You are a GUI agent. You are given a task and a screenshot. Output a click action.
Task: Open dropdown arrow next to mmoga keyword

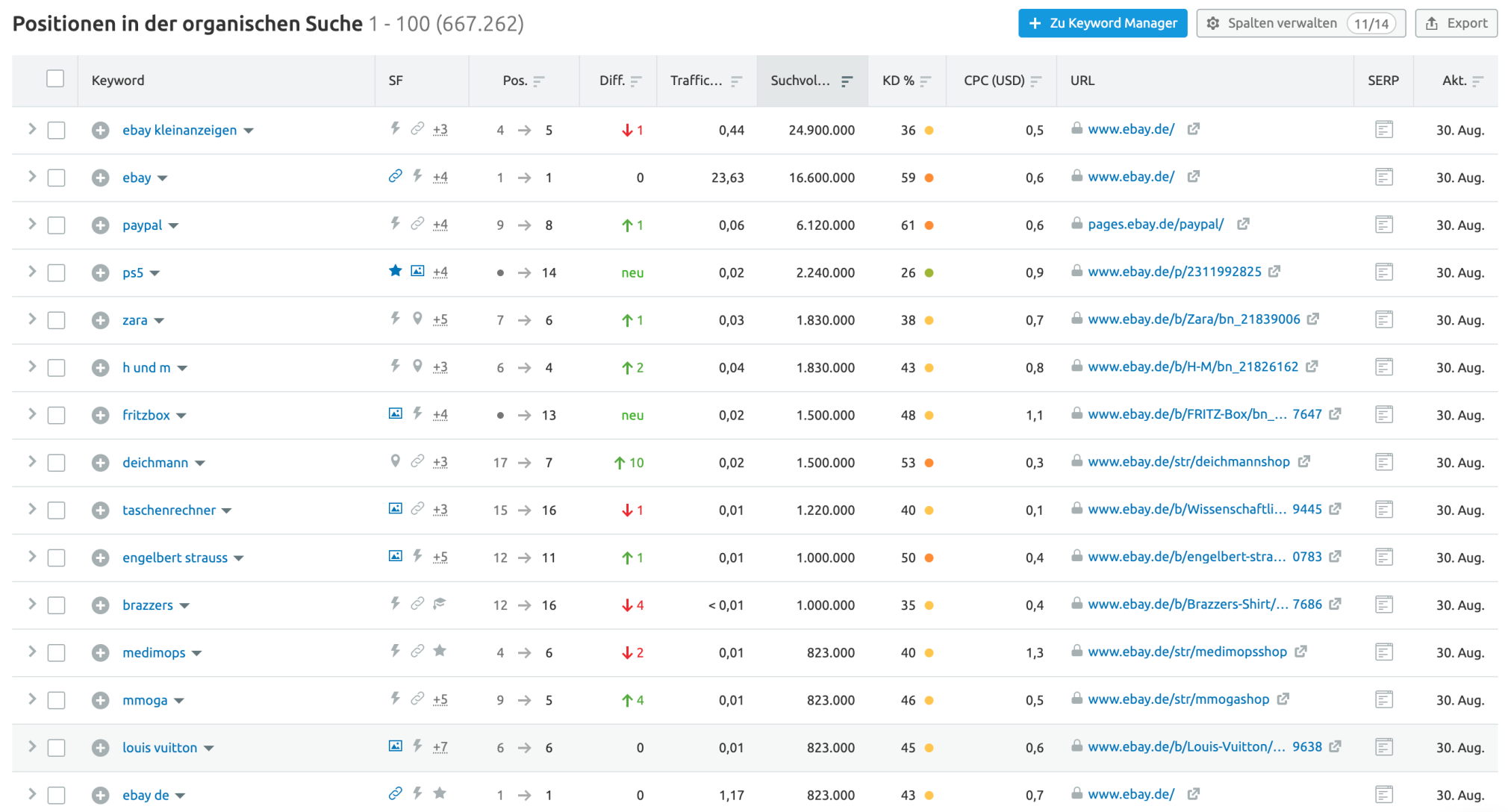click(x=179, y=701)
